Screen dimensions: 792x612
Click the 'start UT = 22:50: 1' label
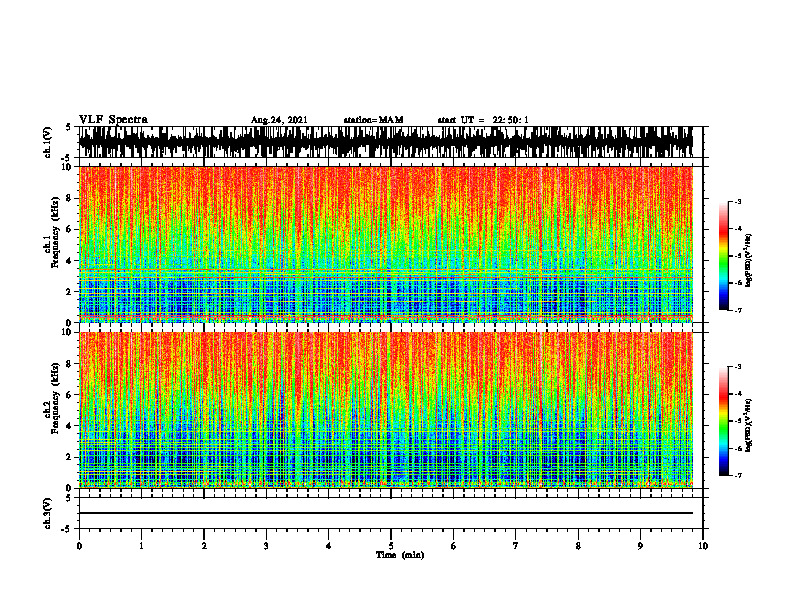click(x=483, y=120)
